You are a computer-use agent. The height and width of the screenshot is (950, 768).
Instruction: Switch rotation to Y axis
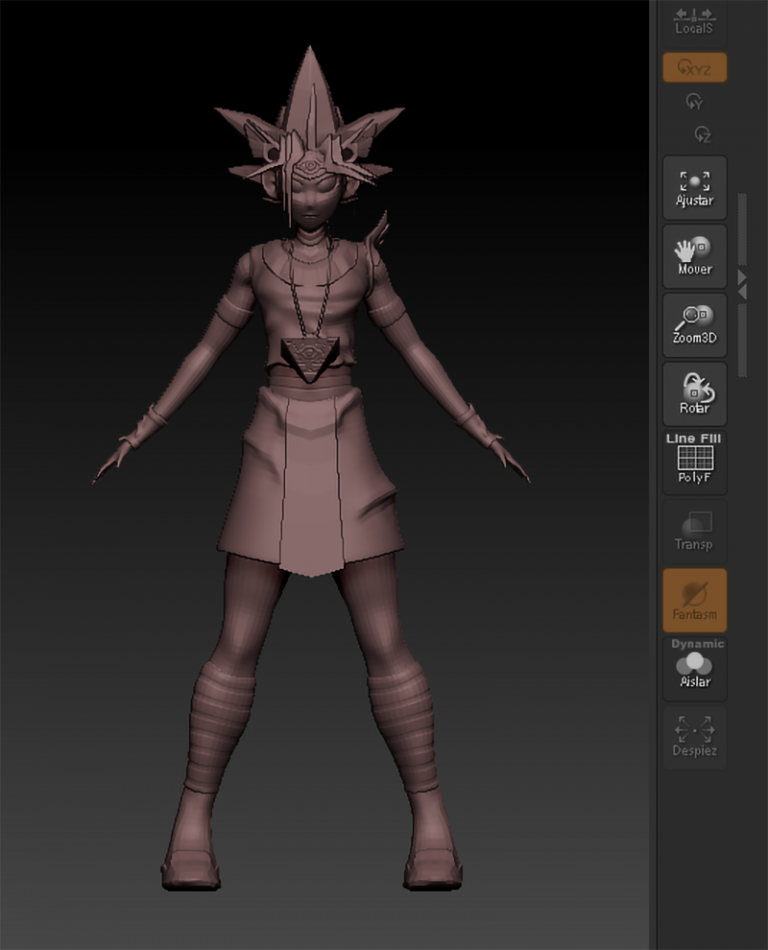click(x=694, y=102)
